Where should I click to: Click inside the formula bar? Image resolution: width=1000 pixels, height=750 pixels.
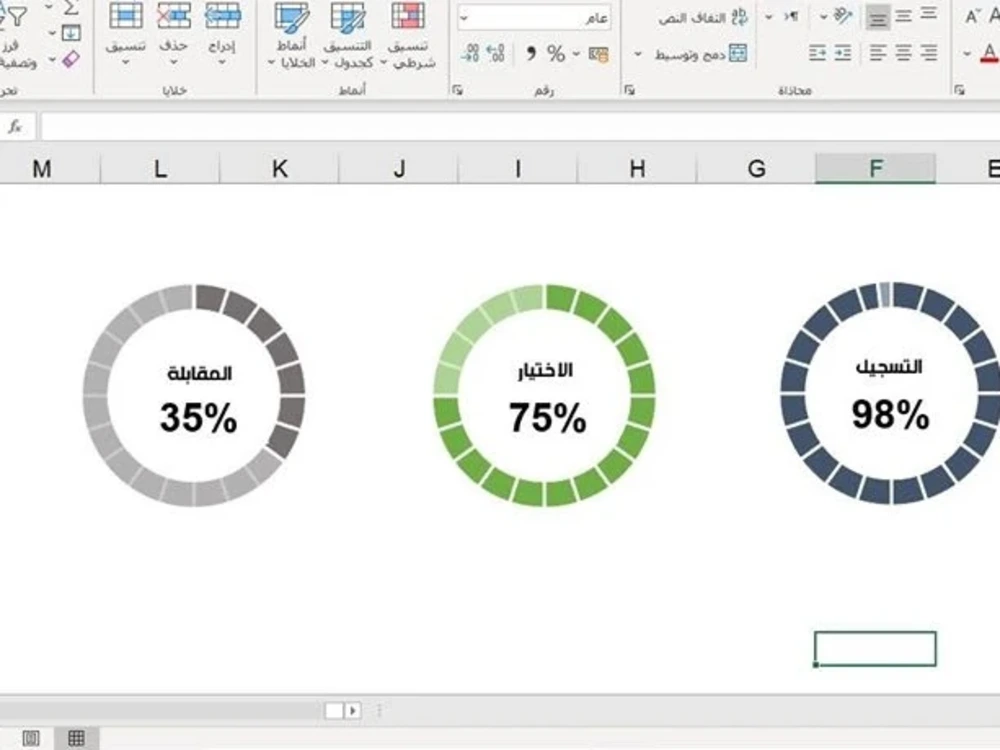point(500,128)
